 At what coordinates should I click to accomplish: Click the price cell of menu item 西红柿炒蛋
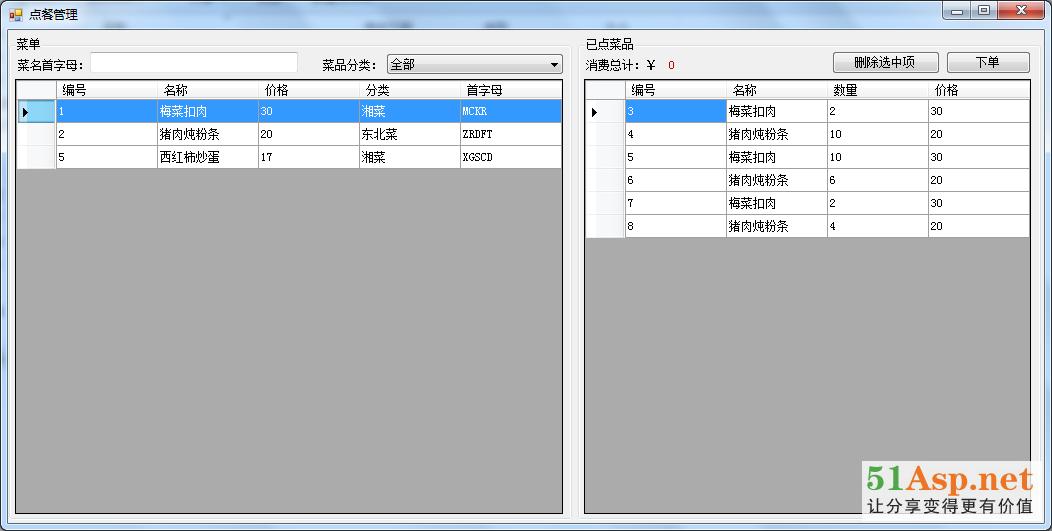click(308, 158)
